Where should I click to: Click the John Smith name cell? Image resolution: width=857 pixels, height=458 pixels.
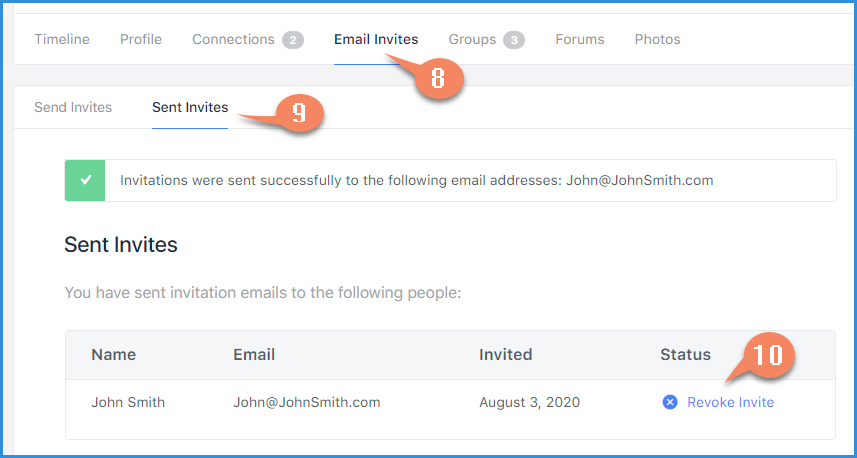128,403
